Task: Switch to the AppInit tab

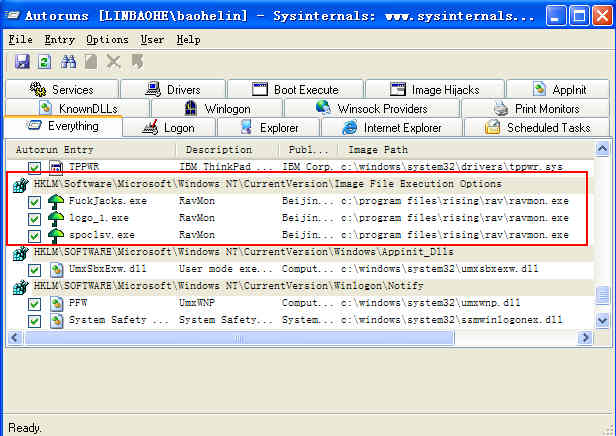Action: pos(558,89)
